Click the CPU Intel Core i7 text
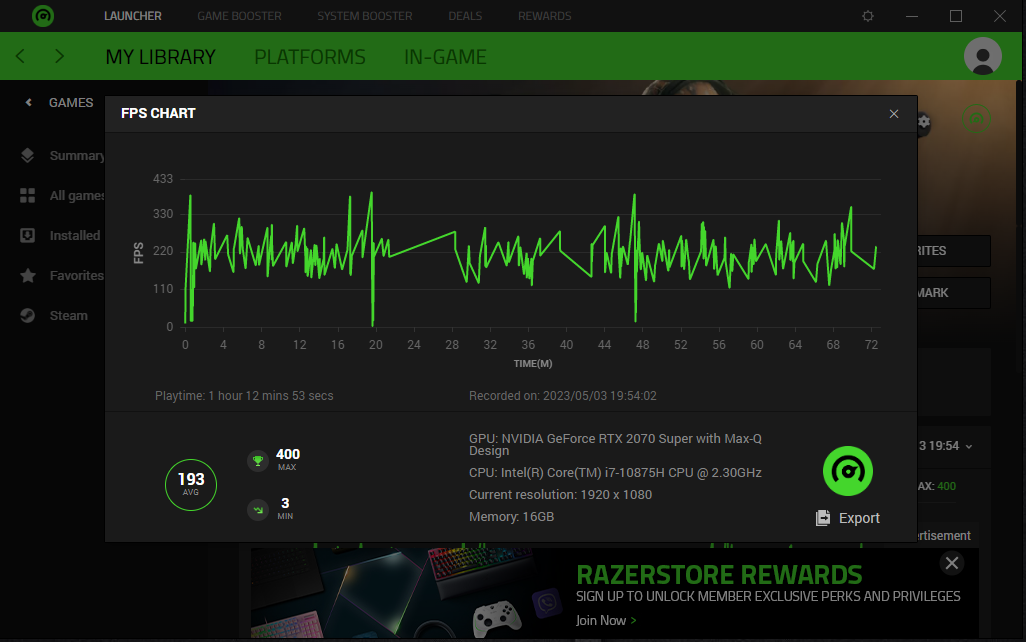 [615, 473]
